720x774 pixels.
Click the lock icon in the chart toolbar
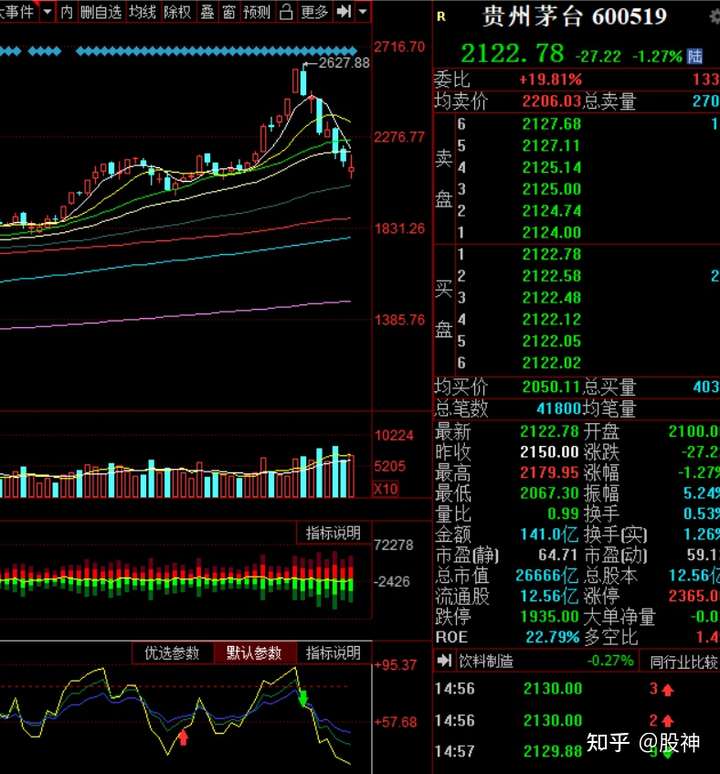(286, 11)
